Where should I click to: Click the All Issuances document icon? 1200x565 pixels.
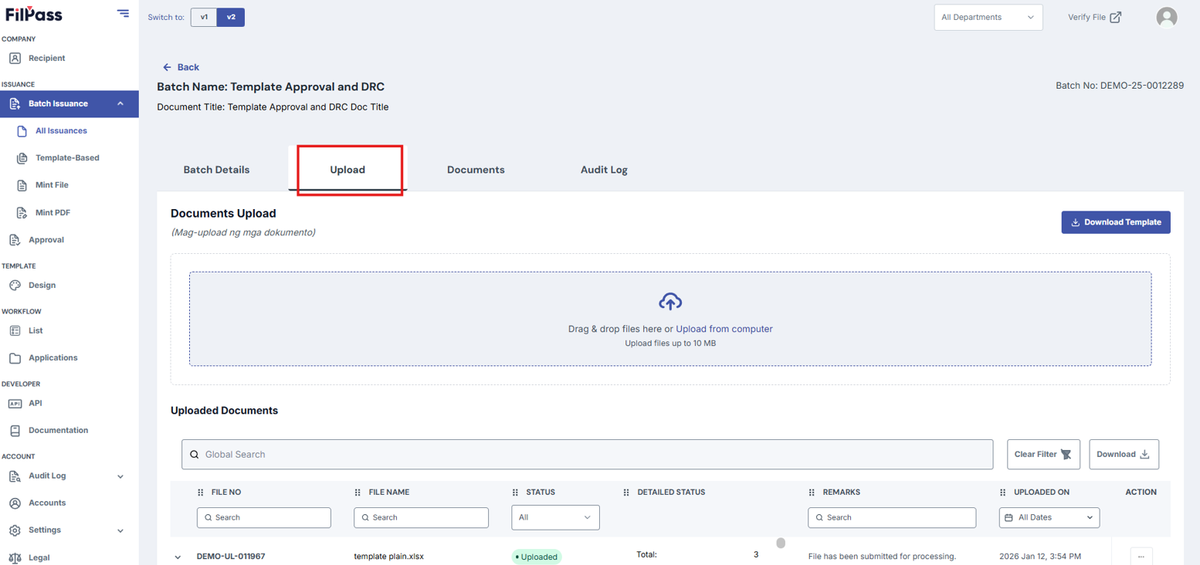[22, 131]
